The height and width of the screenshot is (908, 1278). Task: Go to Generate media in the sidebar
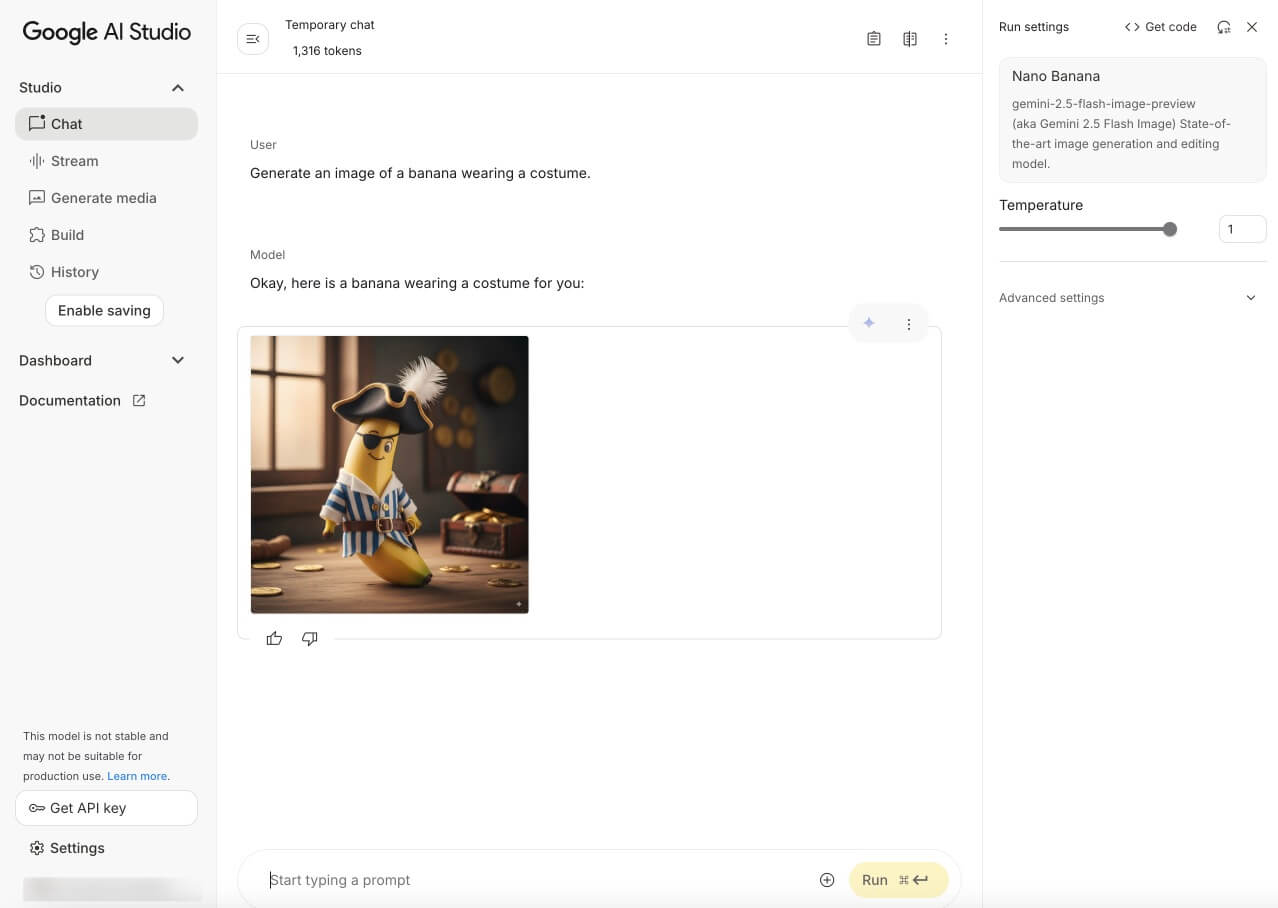(x=103, y=198)
